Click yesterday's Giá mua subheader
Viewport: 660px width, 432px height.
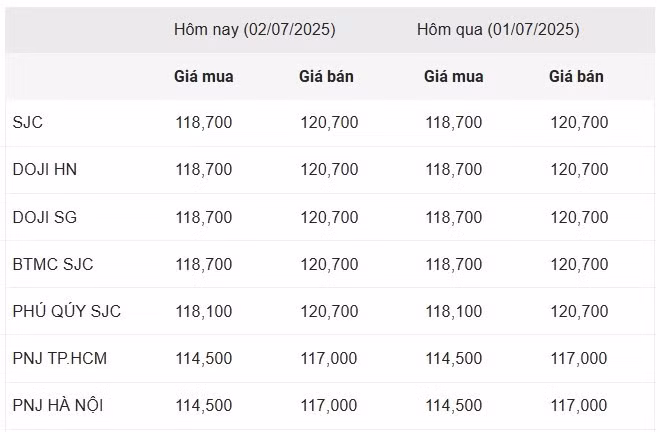tap(453, 76)
